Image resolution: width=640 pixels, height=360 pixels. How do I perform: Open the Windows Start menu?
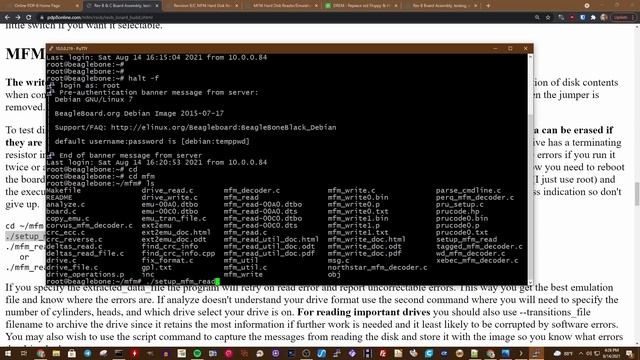[x=8, y=353]
